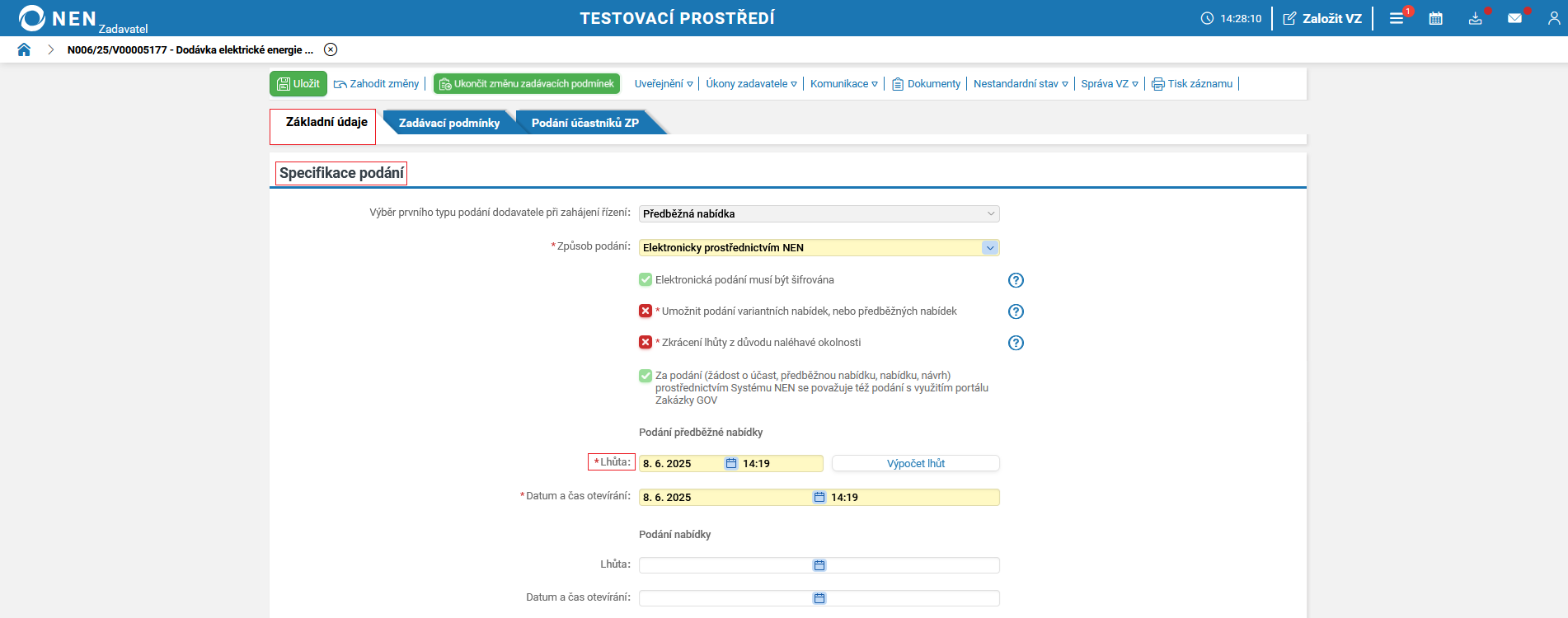The width and height of the screenshot is (1568, 618).
Task: Expand the Správa VZ menu
Action: [1110, 83]
